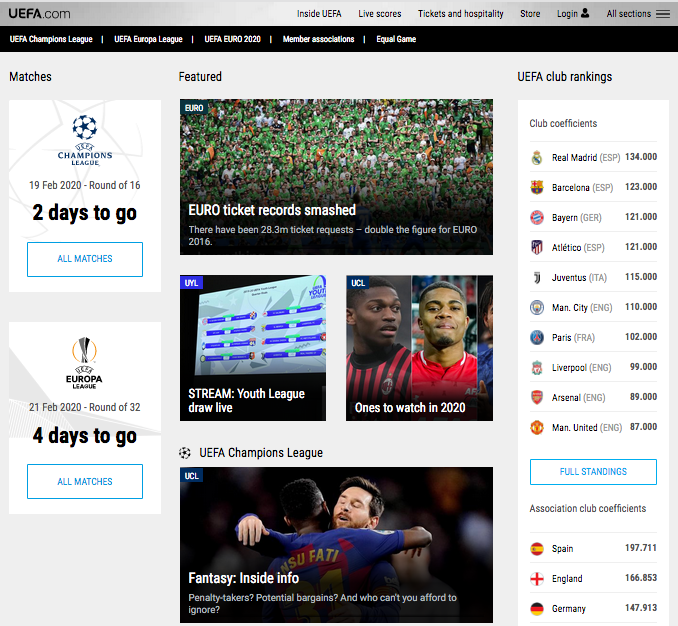Select UEFA EURO 2020 in black bar
The height and width of the screenshot is (626, 678).
[233, 39]
